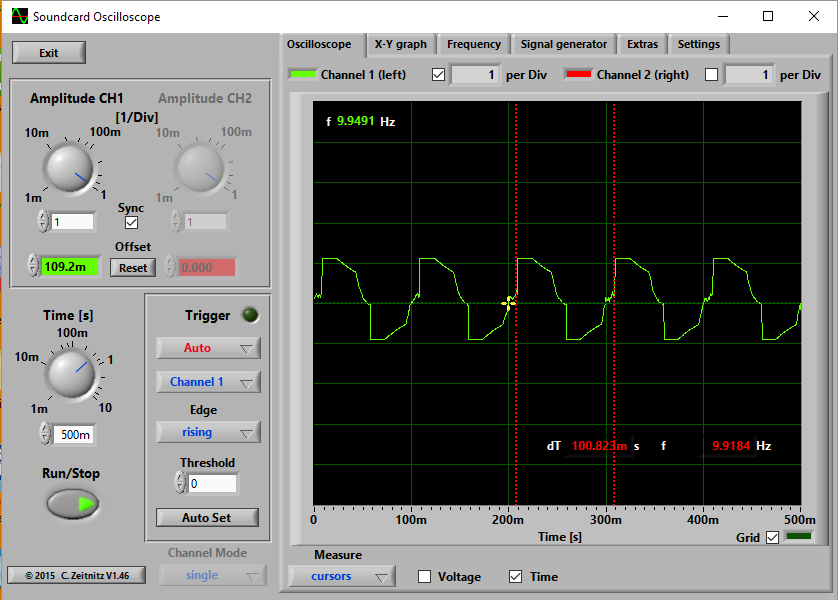
Task: Open the Edge dropdown showing rising
Action: pos(207,431)
